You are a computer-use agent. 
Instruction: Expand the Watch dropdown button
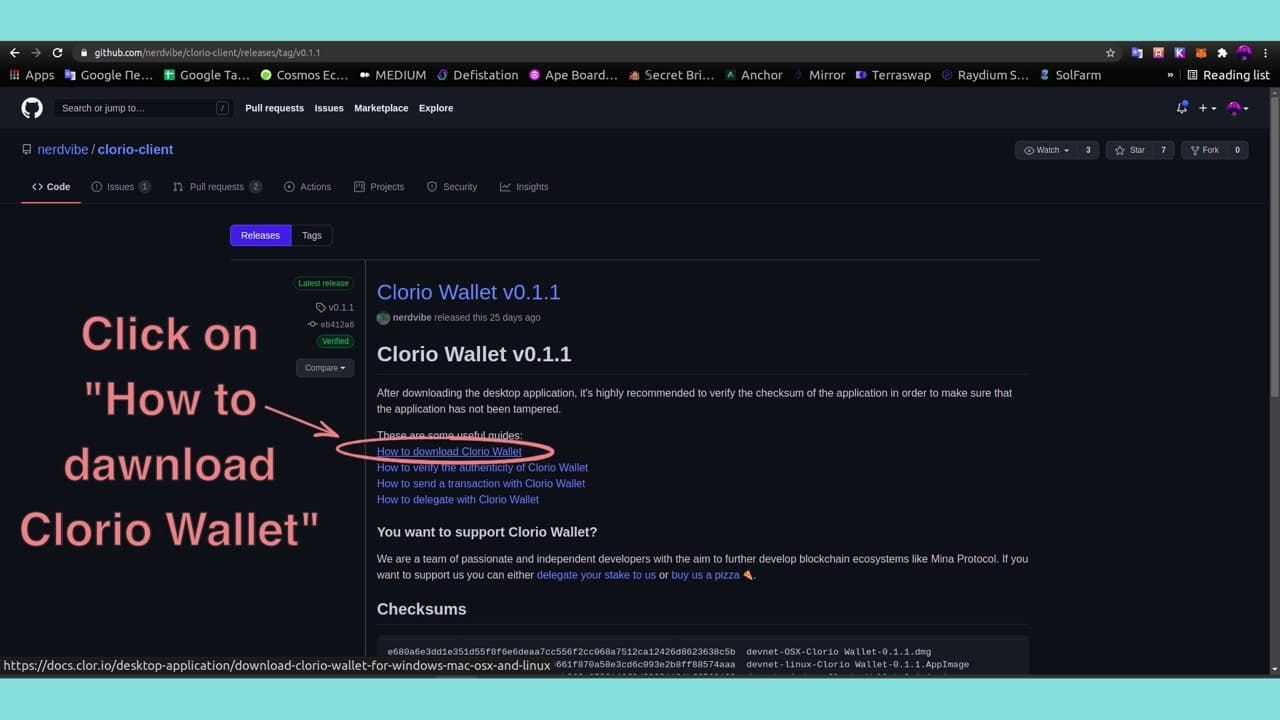coord(1047,150)
